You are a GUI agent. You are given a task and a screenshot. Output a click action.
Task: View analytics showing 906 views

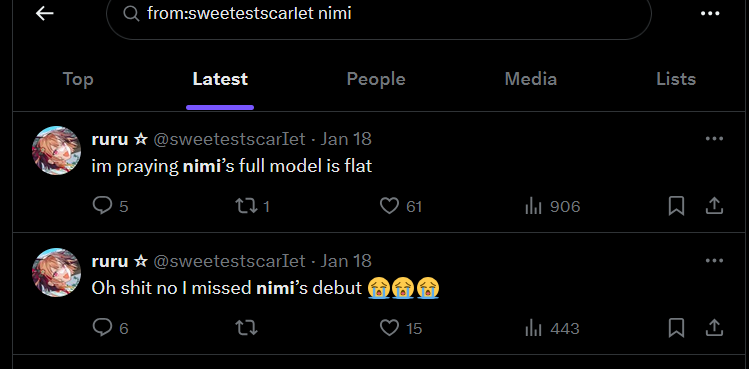[x=552, y=206]
